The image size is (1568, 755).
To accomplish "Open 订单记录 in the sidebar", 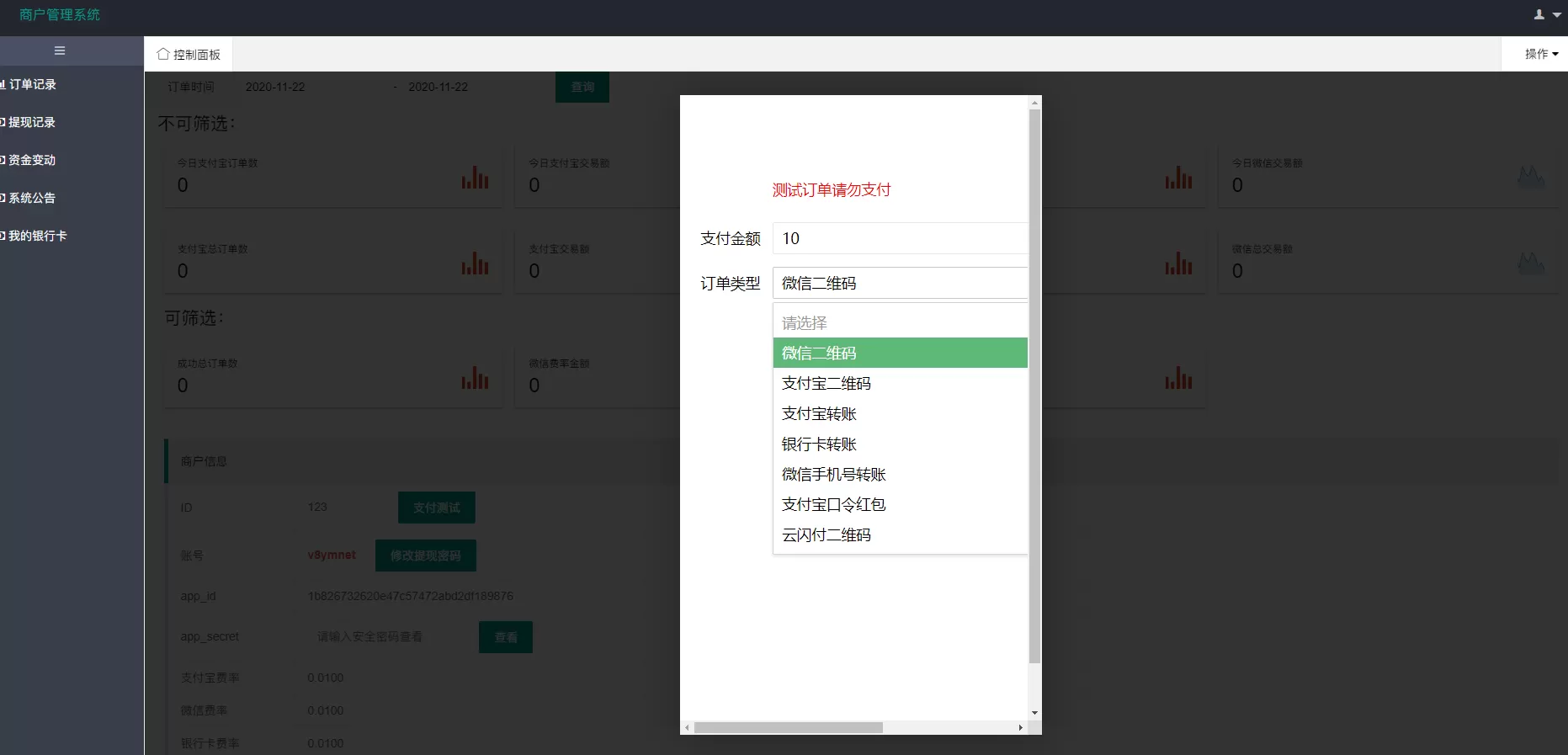I will pyautogui.click(x=34, y=84).
